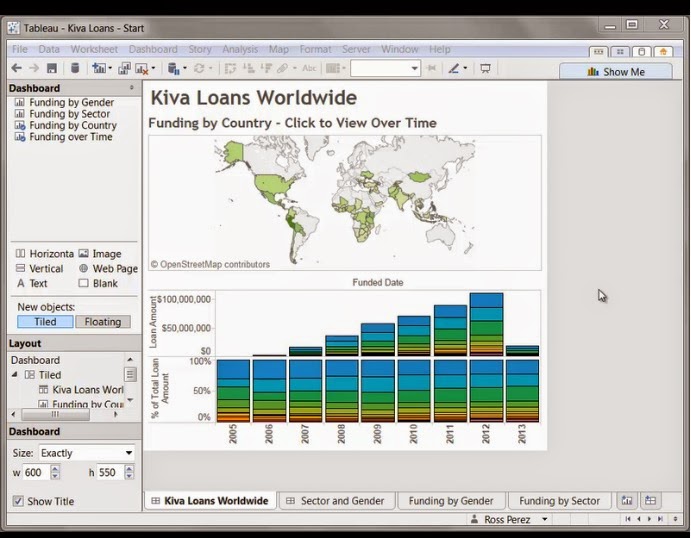This screenshot has height=538, width=691.
Task: Click the width input field showing 600
Action: coord(37,472)
